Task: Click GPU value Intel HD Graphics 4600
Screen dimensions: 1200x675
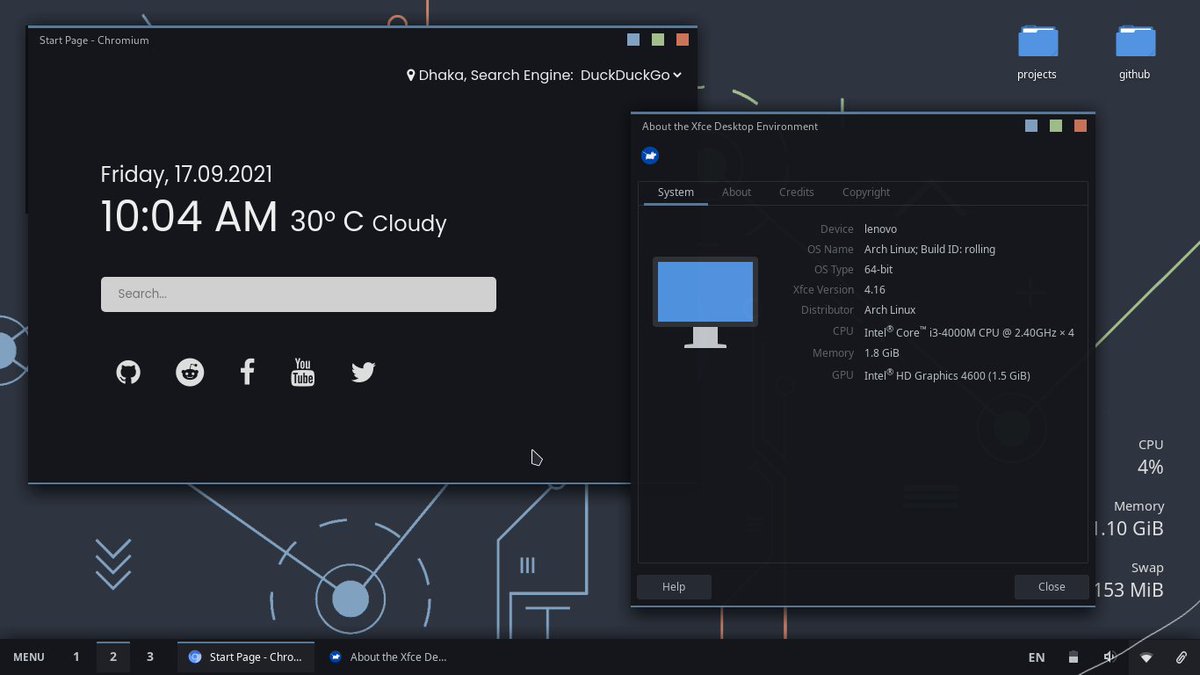Action: coord(947,376)
